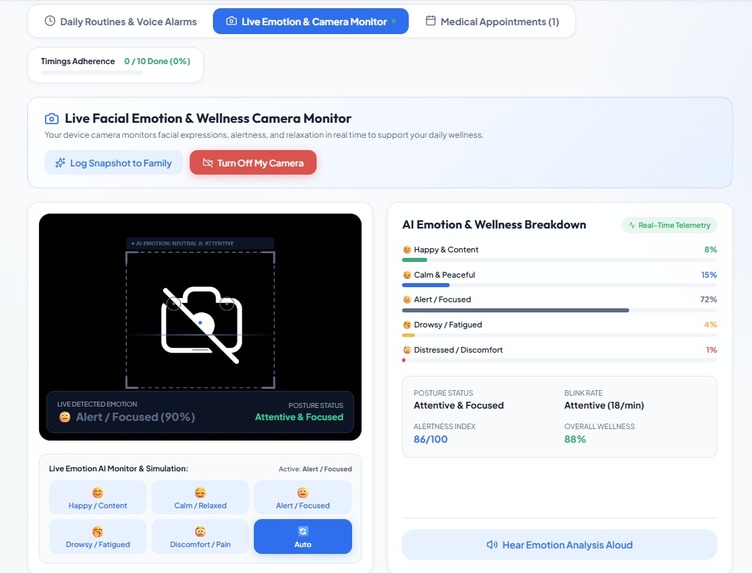
Task: Open Medical Appointments (1) tab
Action: pyautogui.click(x=493, y=22)
